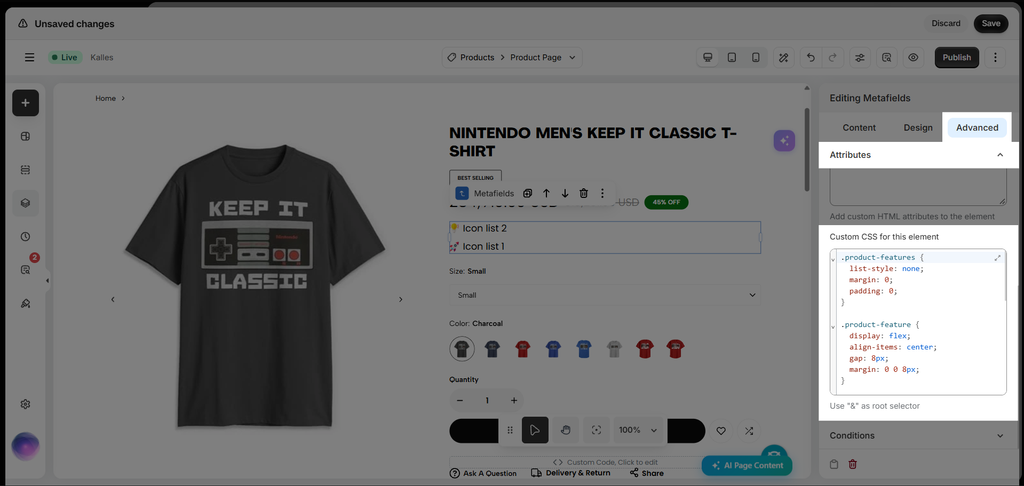Move Metafields element up
The width and height of the screenshot is (1024, 486).
[x=546, y=193]
